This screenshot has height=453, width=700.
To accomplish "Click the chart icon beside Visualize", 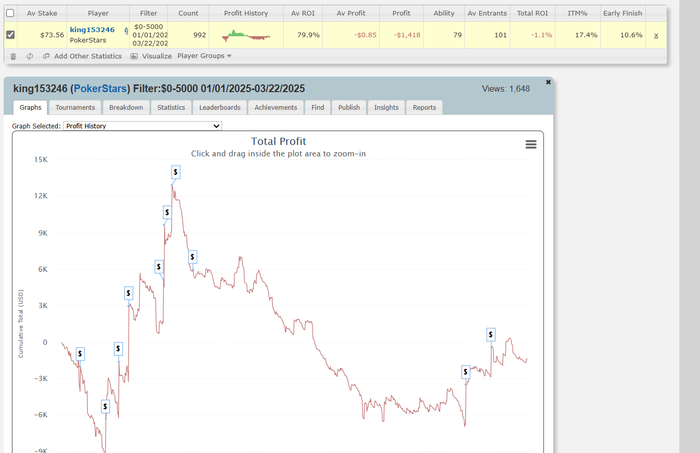I will click(134, 56).
